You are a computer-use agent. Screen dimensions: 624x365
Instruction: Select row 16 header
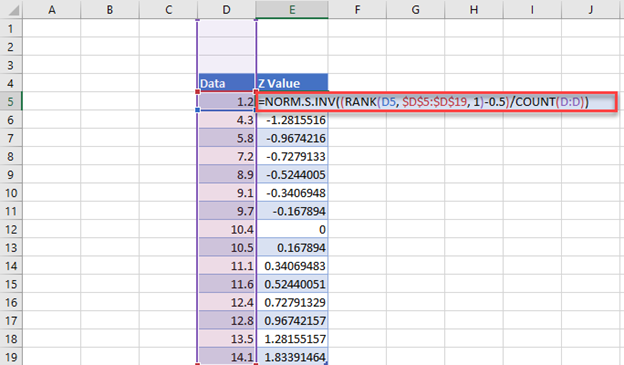[11, 303]
